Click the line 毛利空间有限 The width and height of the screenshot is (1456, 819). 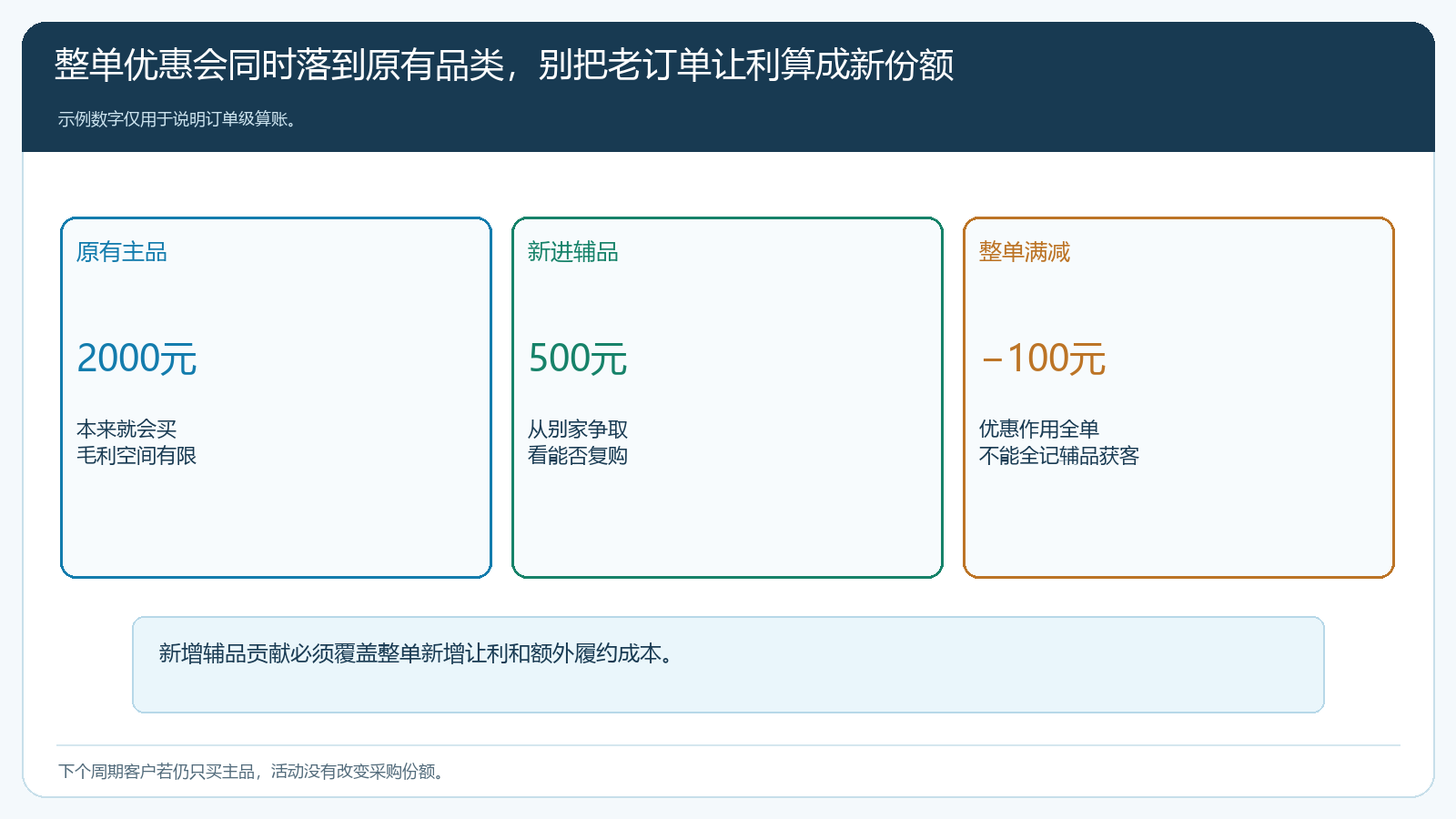coord(136,455)
